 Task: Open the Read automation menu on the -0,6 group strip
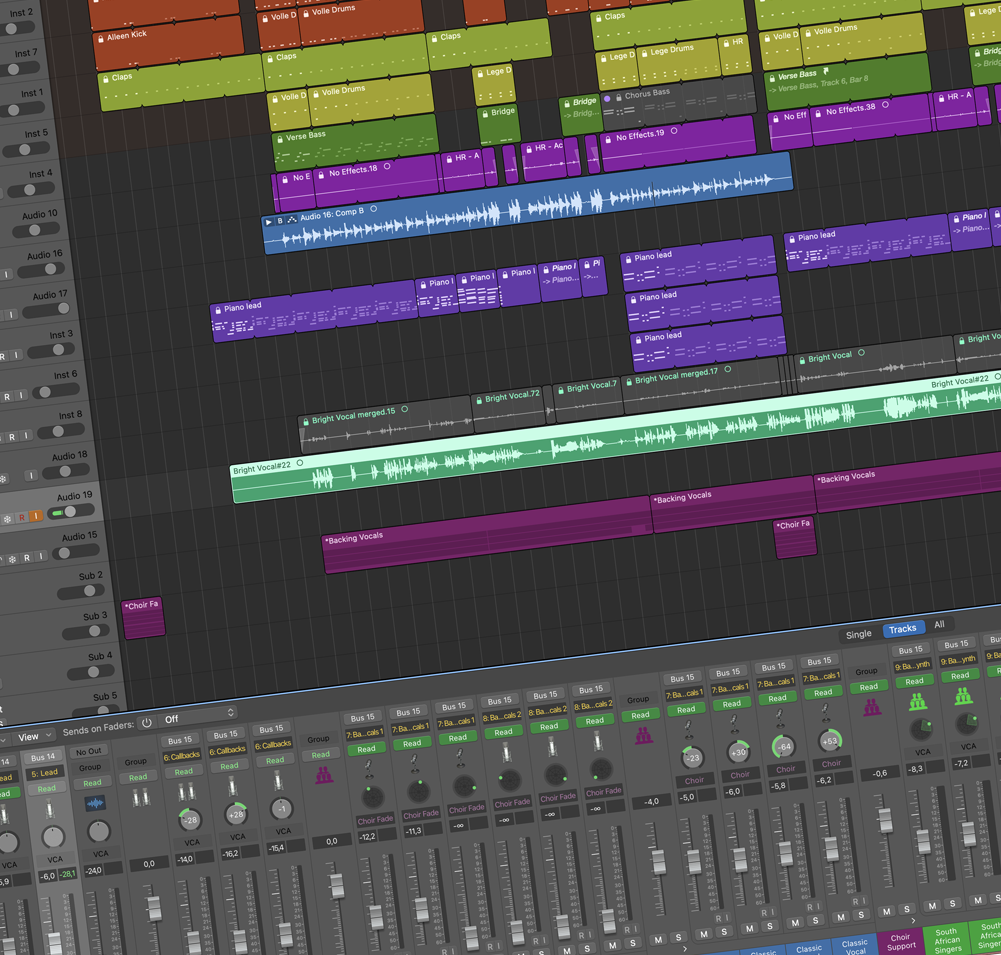click(x=868, y=687)
